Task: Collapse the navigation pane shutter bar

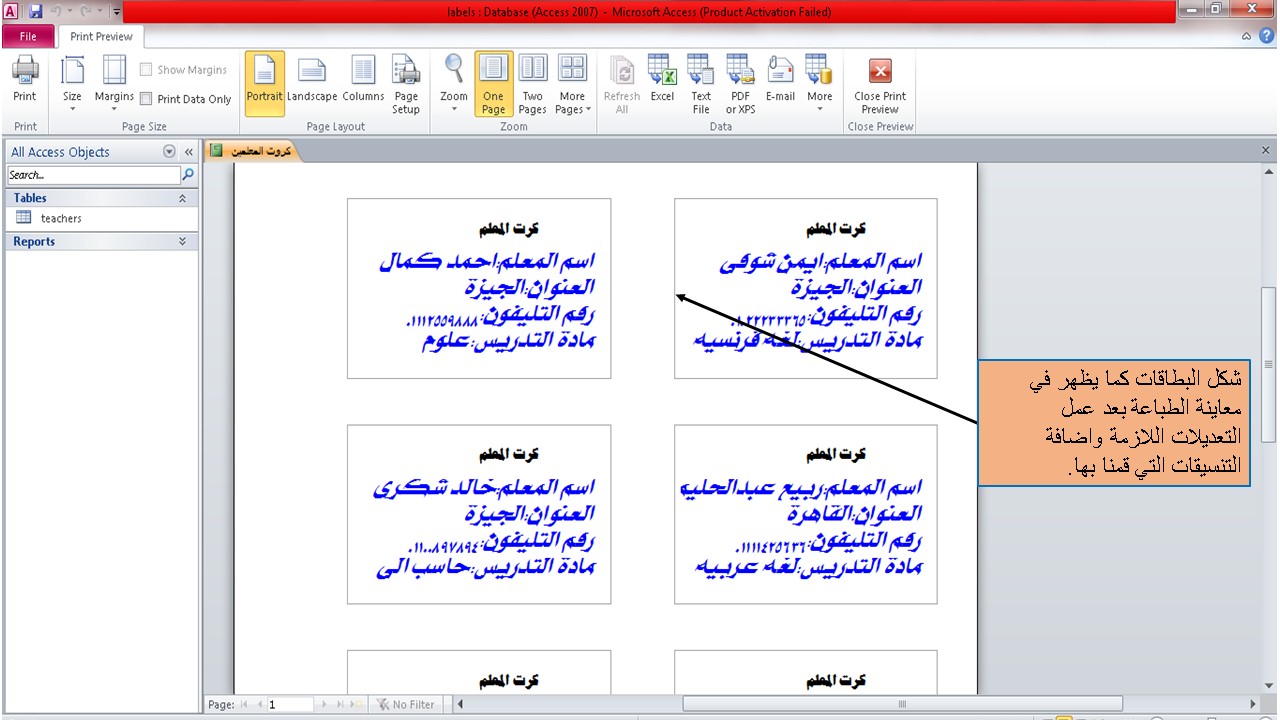Action: pyautogui.click(x=188, y=152)
